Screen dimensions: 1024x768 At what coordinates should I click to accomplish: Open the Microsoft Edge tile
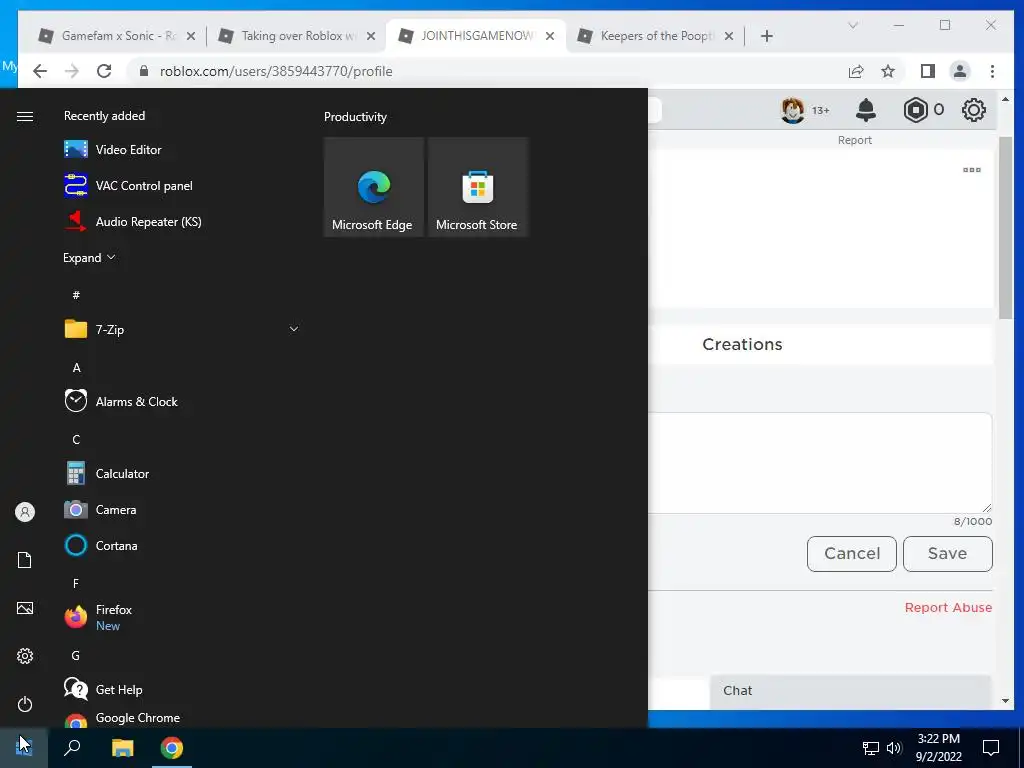coord(374,187)
